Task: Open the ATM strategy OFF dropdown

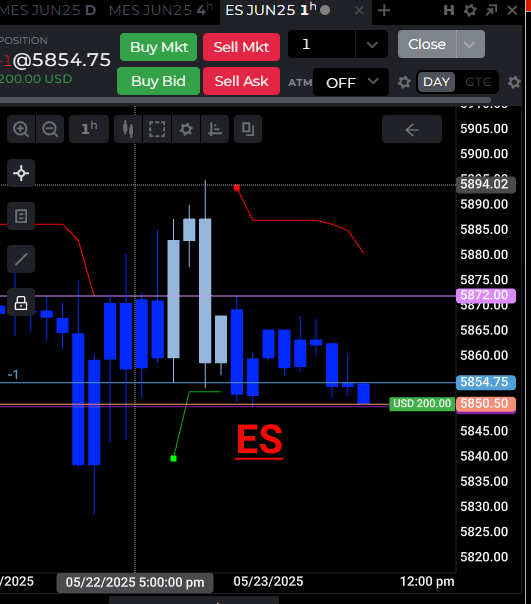Action: click(x=351, y=82)
